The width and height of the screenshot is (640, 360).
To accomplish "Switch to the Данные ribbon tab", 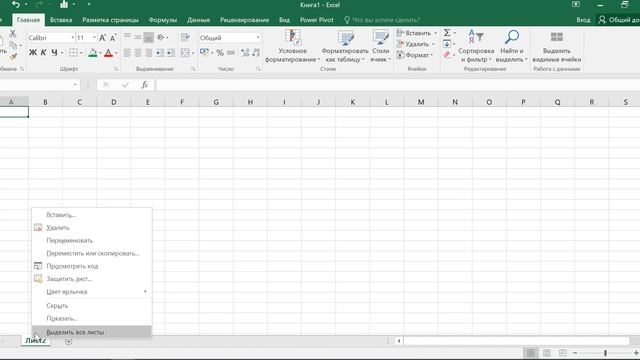I will click(198, 20).
